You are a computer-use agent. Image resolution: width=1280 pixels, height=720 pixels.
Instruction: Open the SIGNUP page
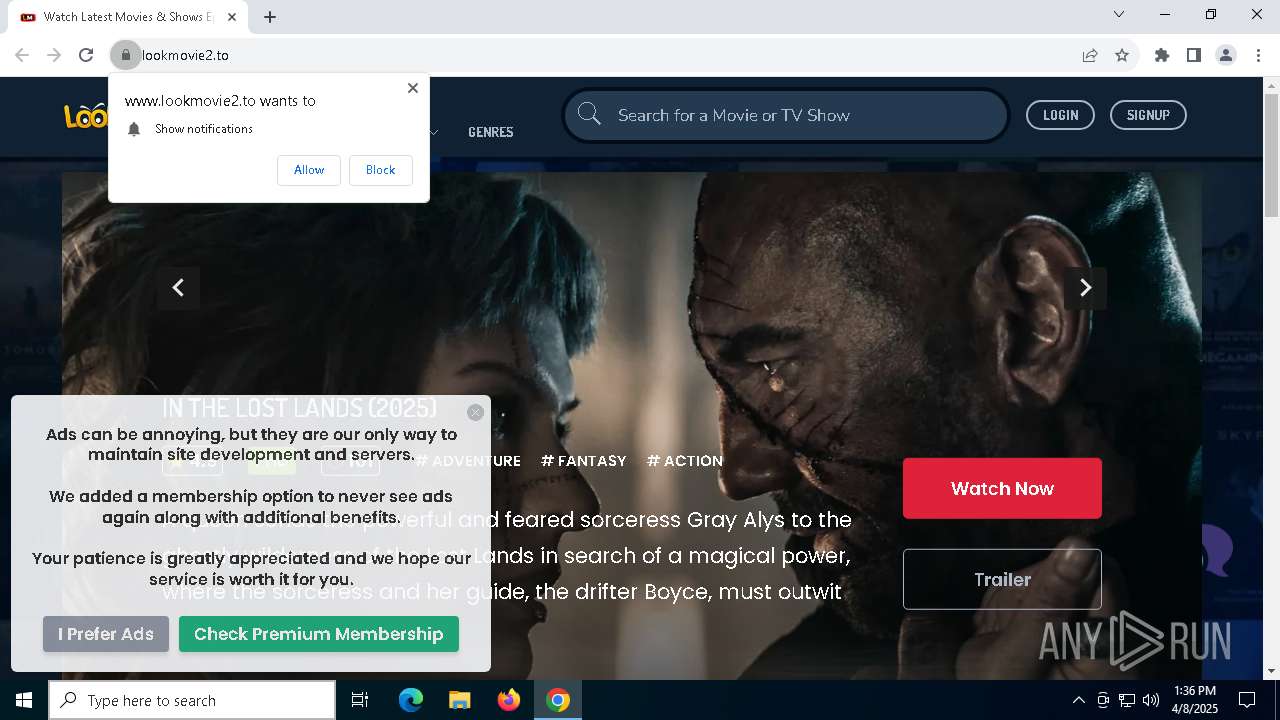click(x=1148, y=115)
